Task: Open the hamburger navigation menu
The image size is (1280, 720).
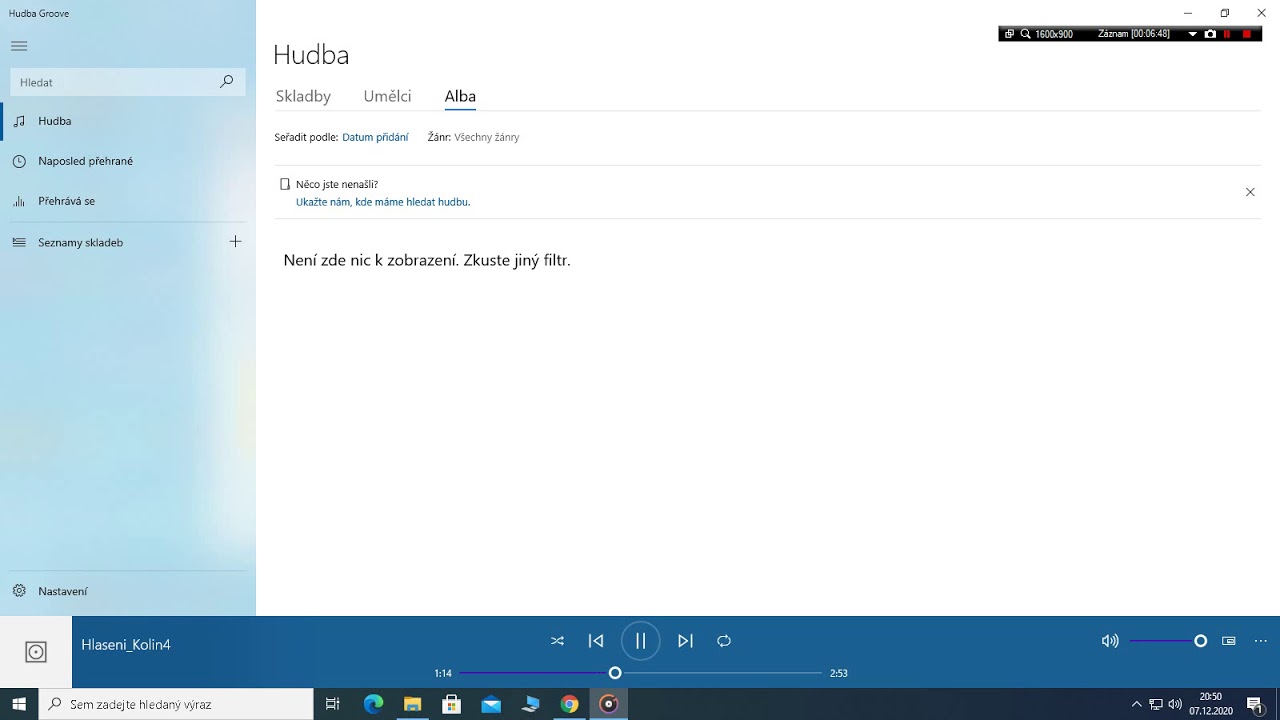Action: (x=19, y=46)
